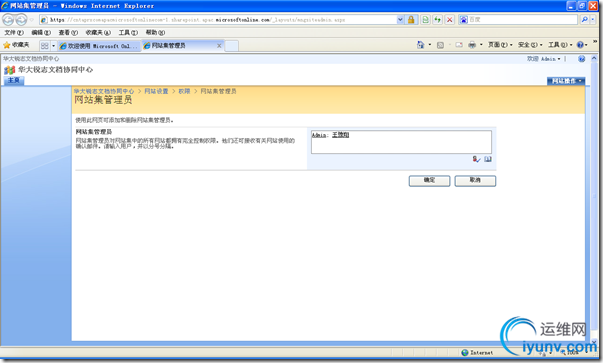Open the 帮助 (Help) menu
603x363 pixels.
point(155,33)
